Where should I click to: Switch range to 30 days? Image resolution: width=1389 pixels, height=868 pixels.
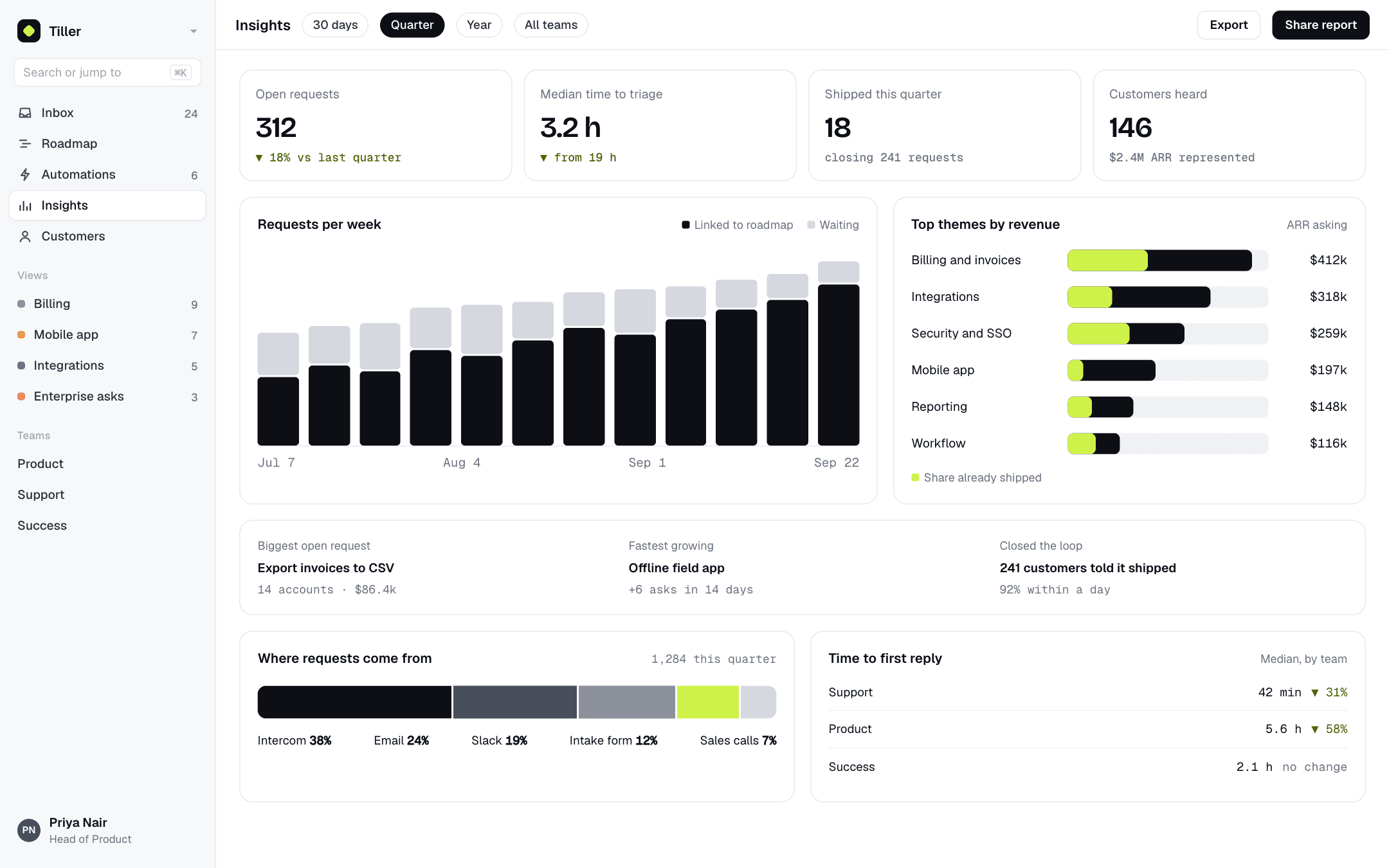coord(335,25)
